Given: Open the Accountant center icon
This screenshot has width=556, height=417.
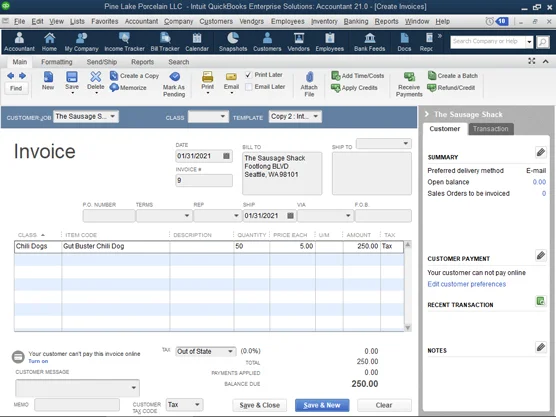Looking at the screenshot, I should coord(19,41).
